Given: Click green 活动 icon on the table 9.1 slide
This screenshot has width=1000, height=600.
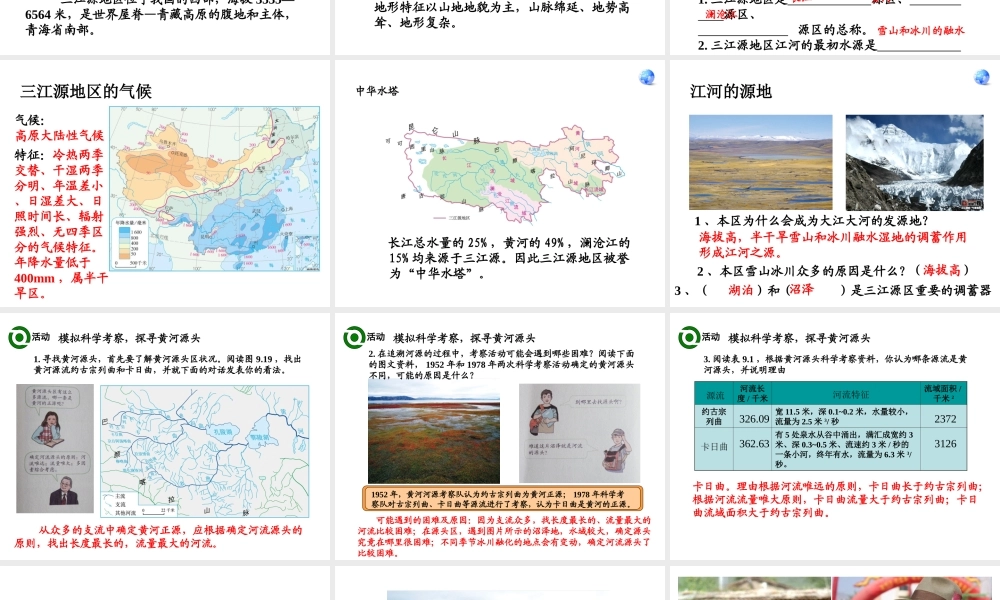Looking at the screenshot, I should (x=689, y=337).
